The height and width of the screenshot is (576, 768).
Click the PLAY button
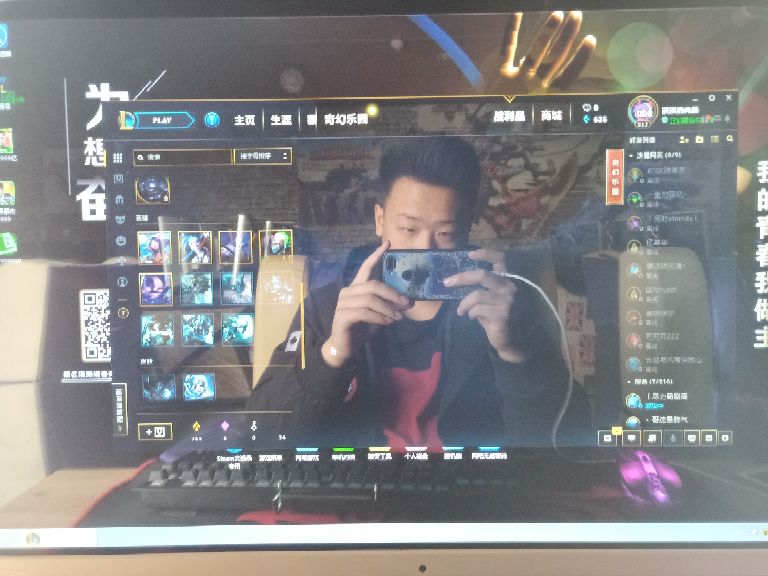coord(161,120)
